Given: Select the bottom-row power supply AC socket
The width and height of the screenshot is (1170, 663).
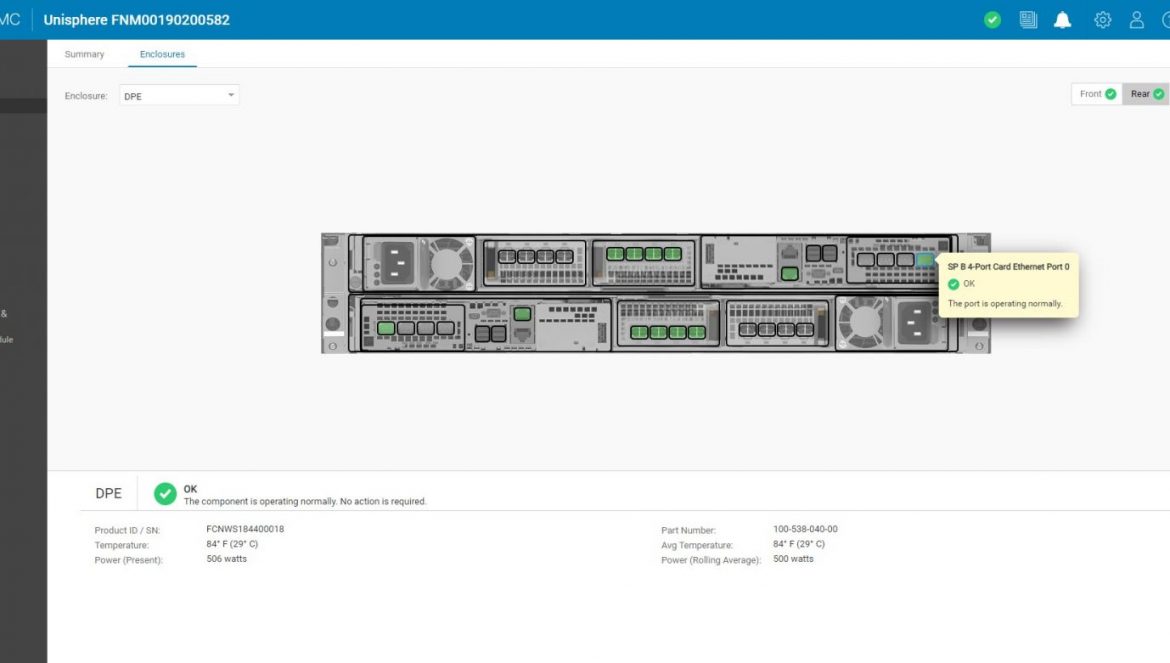Looking at the screenshot, I should tap(916, 323).
